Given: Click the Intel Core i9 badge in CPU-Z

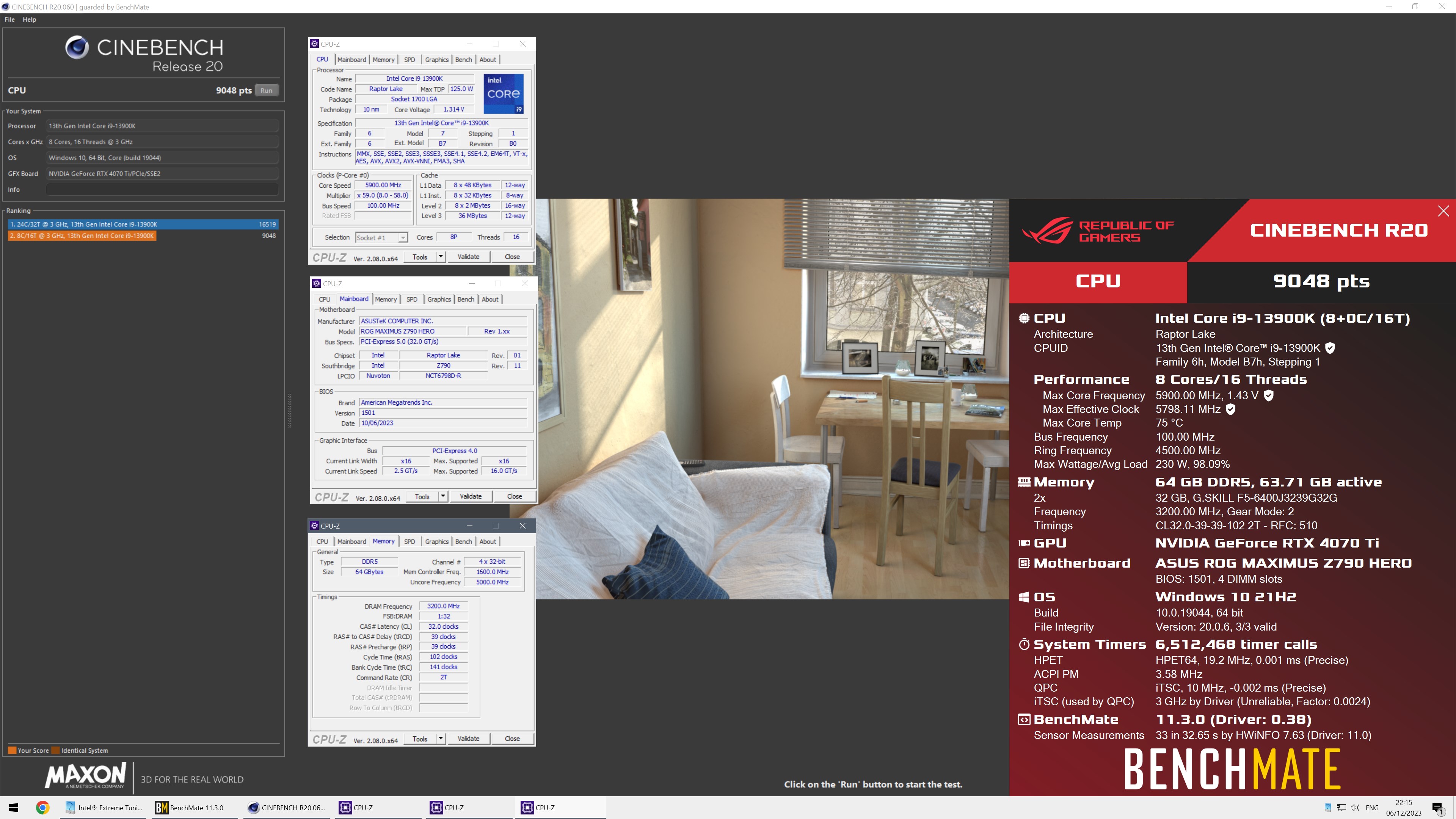Looking at the screenshot, I should tap(503, 94).
